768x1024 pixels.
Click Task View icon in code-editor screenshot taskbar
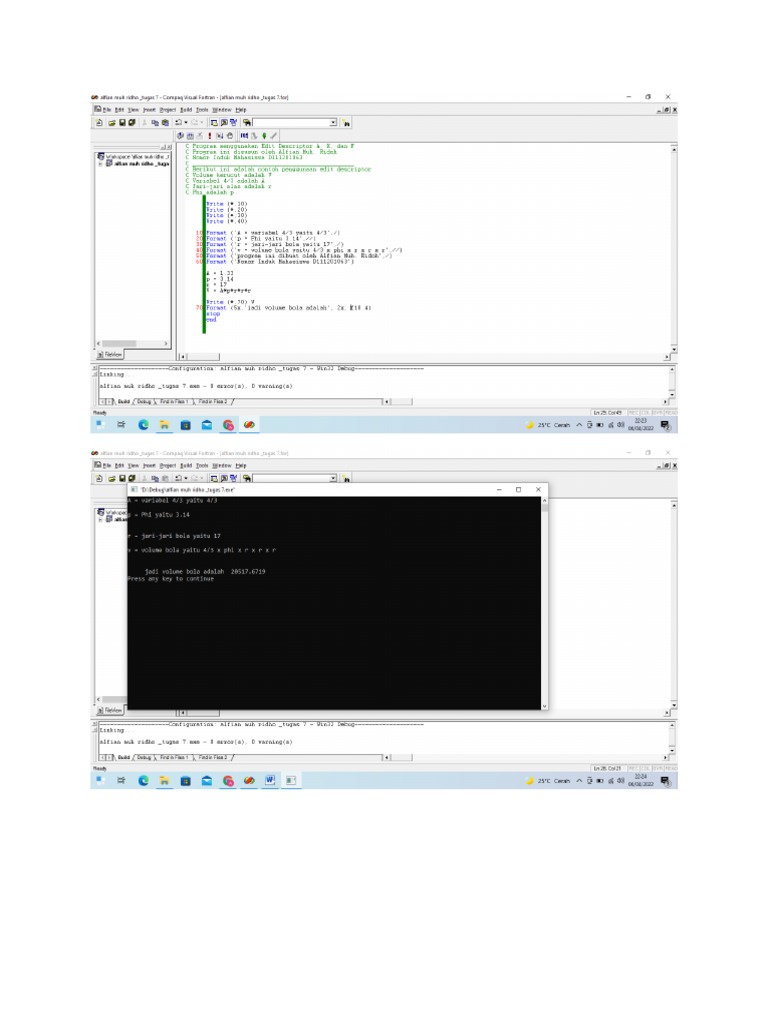[x=121, y=424]
